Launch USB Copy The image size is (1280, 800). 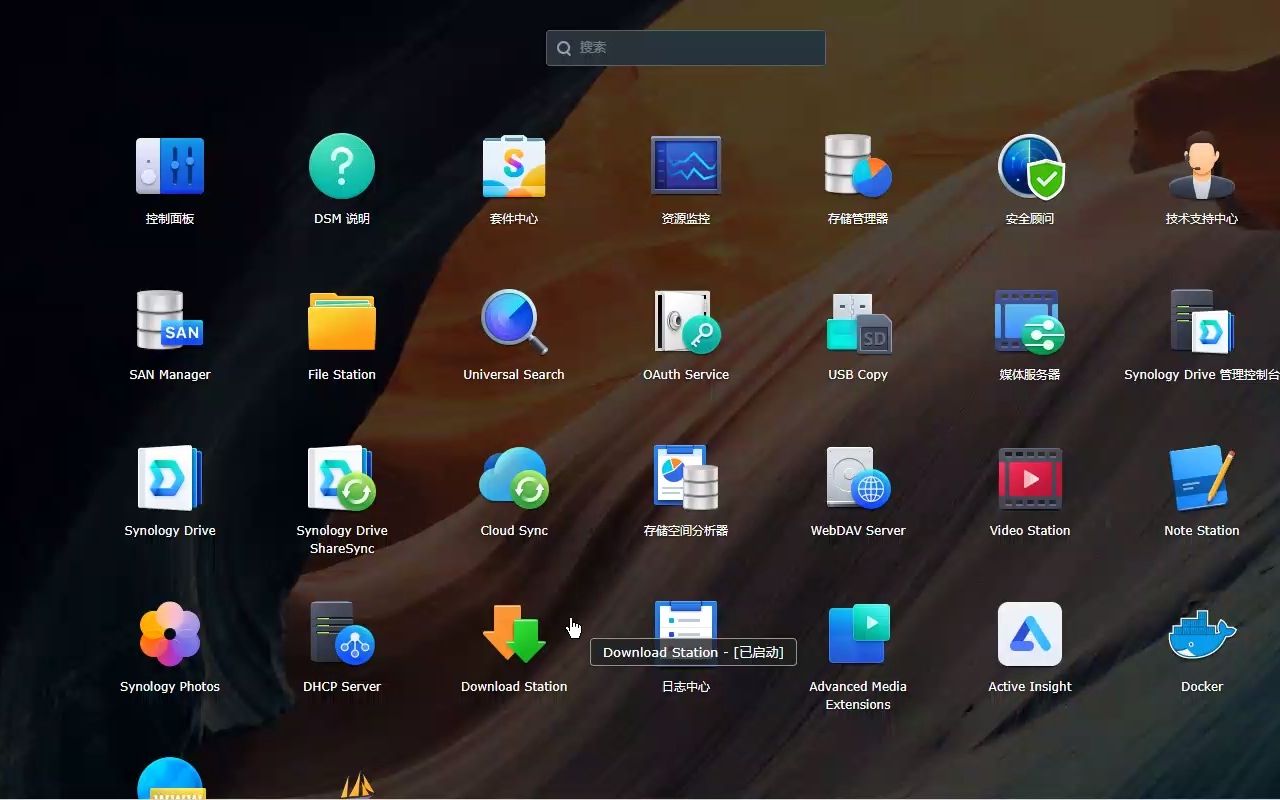(x=858, y=322)
